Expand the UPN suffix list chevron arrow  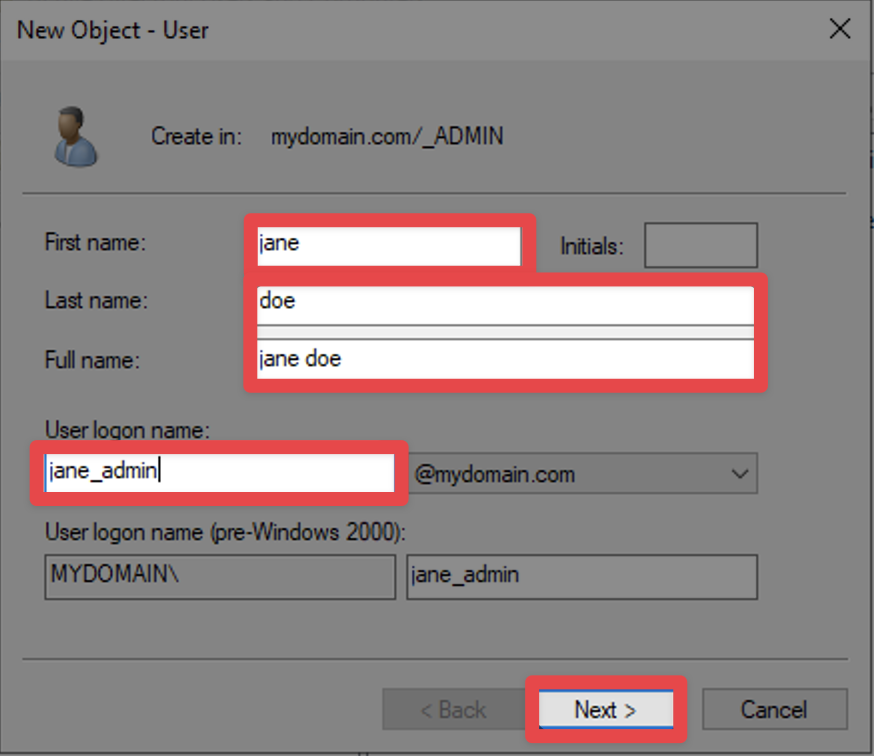739,474
